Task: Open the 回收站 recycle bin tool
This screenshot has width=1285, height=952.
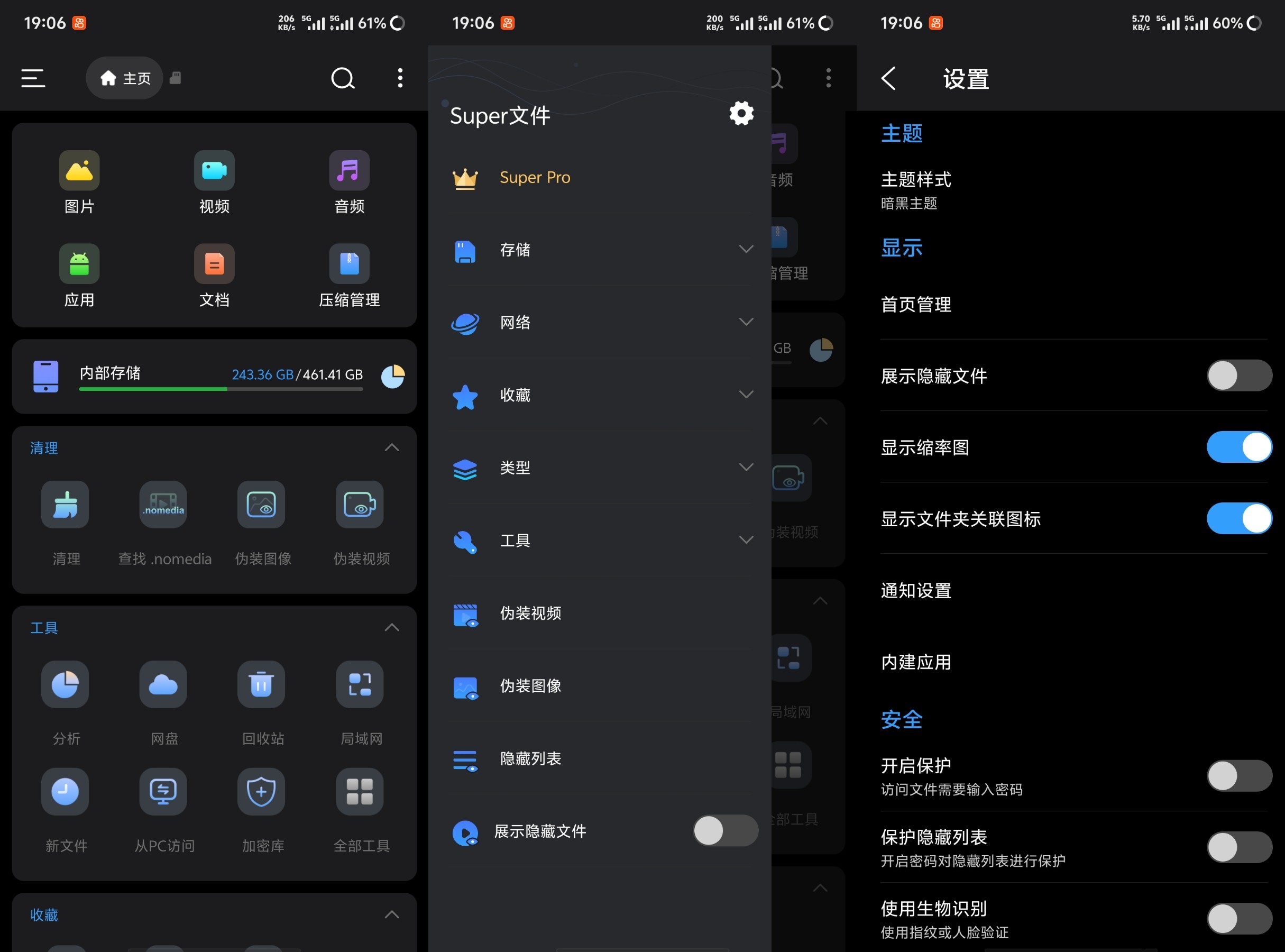Action: 261,684
